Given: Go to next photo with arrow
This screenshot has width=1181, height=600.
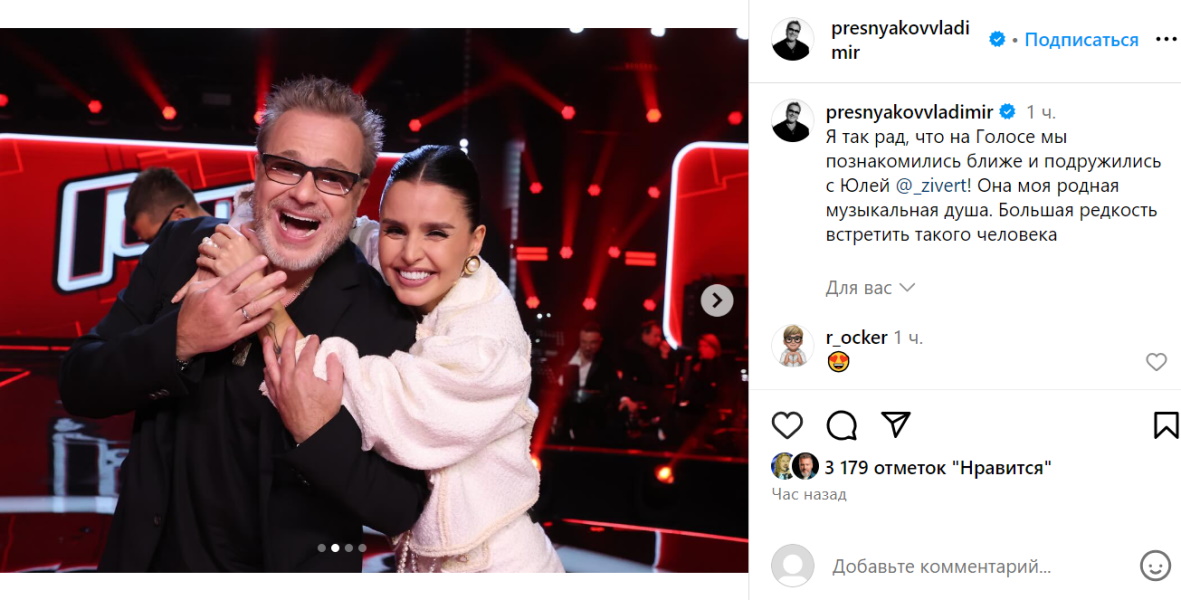Looking at the screenshot, I should click(717, 300).
